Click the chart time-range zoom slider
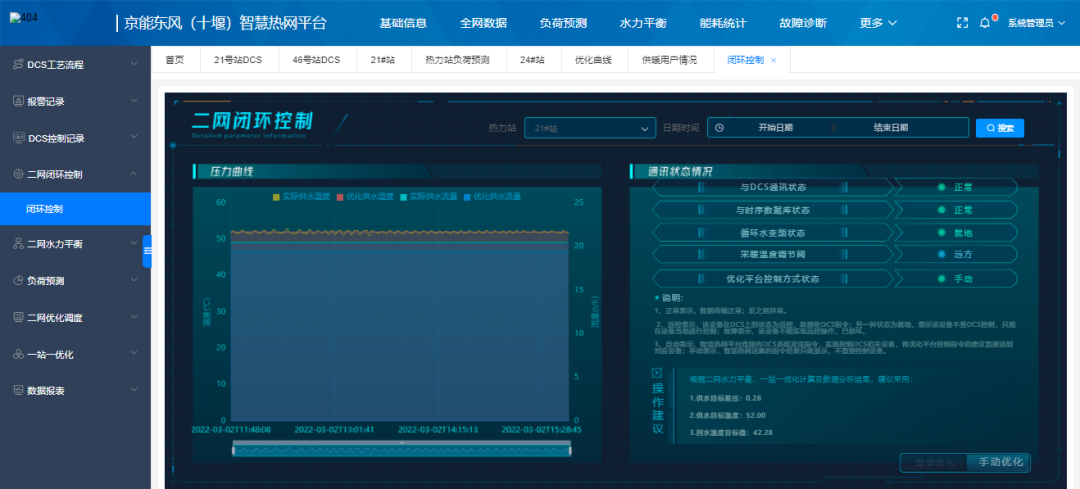 pos(400,451)
